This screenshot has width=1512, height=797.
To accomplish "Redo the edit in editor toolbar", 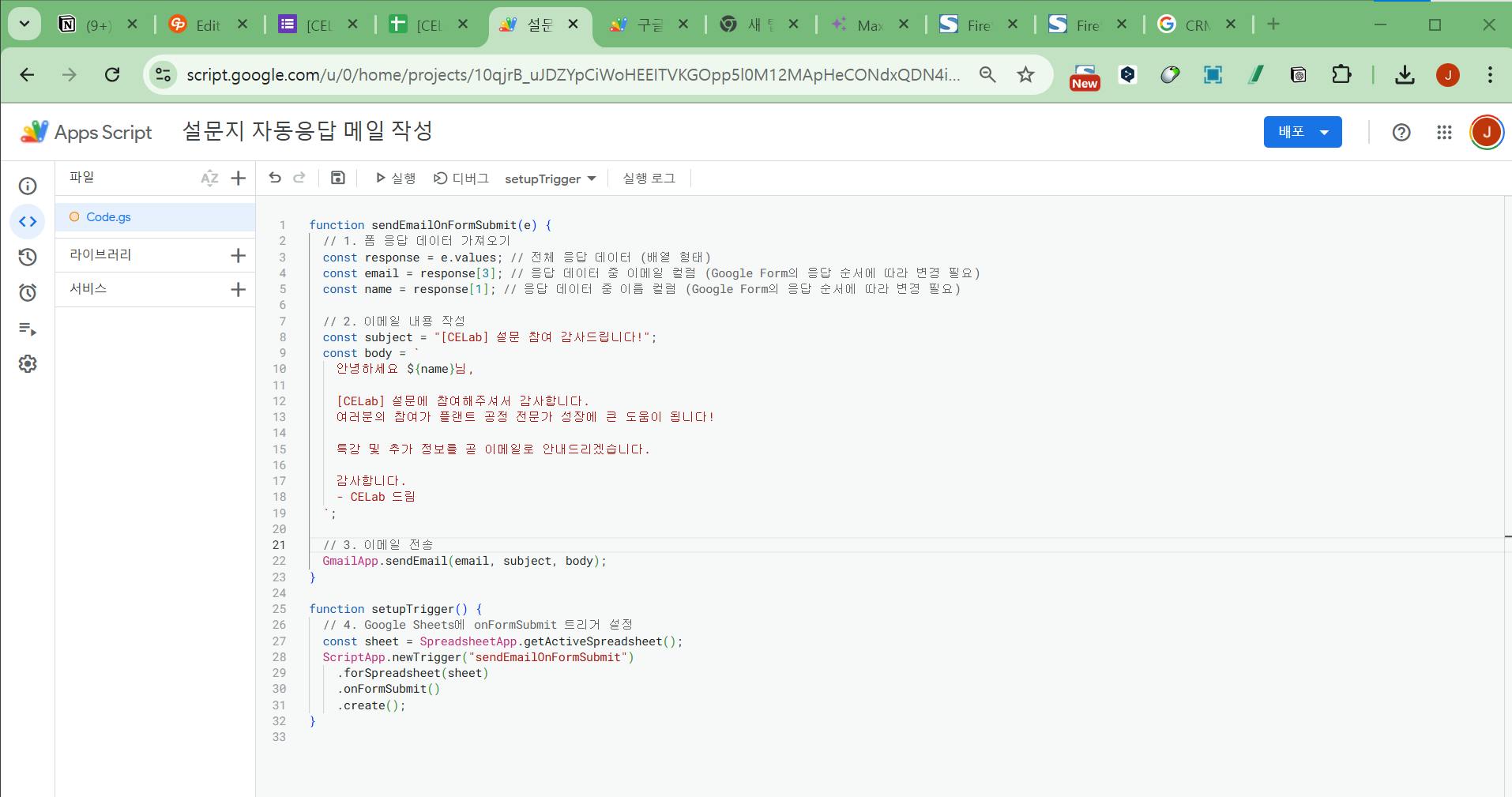I will [x=299, y=178].
